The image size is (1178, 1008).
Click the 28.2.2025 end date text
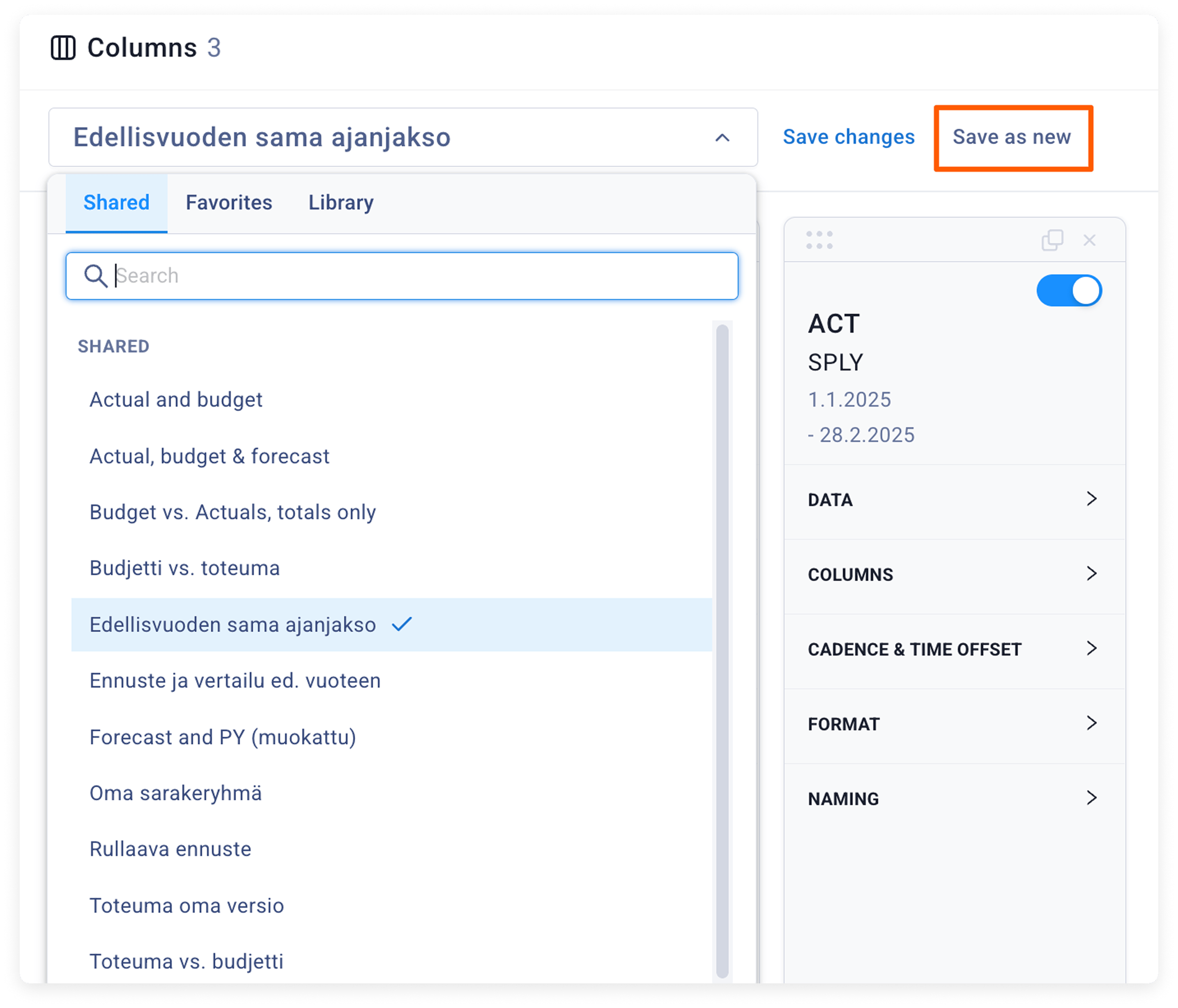pos(866,435)
